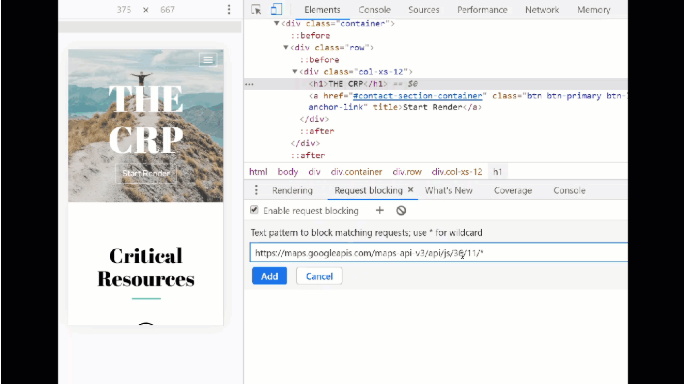The height and width of the screenshot is (384, 684).
Task: Open the Sources tab
Action: pos(424,10)
